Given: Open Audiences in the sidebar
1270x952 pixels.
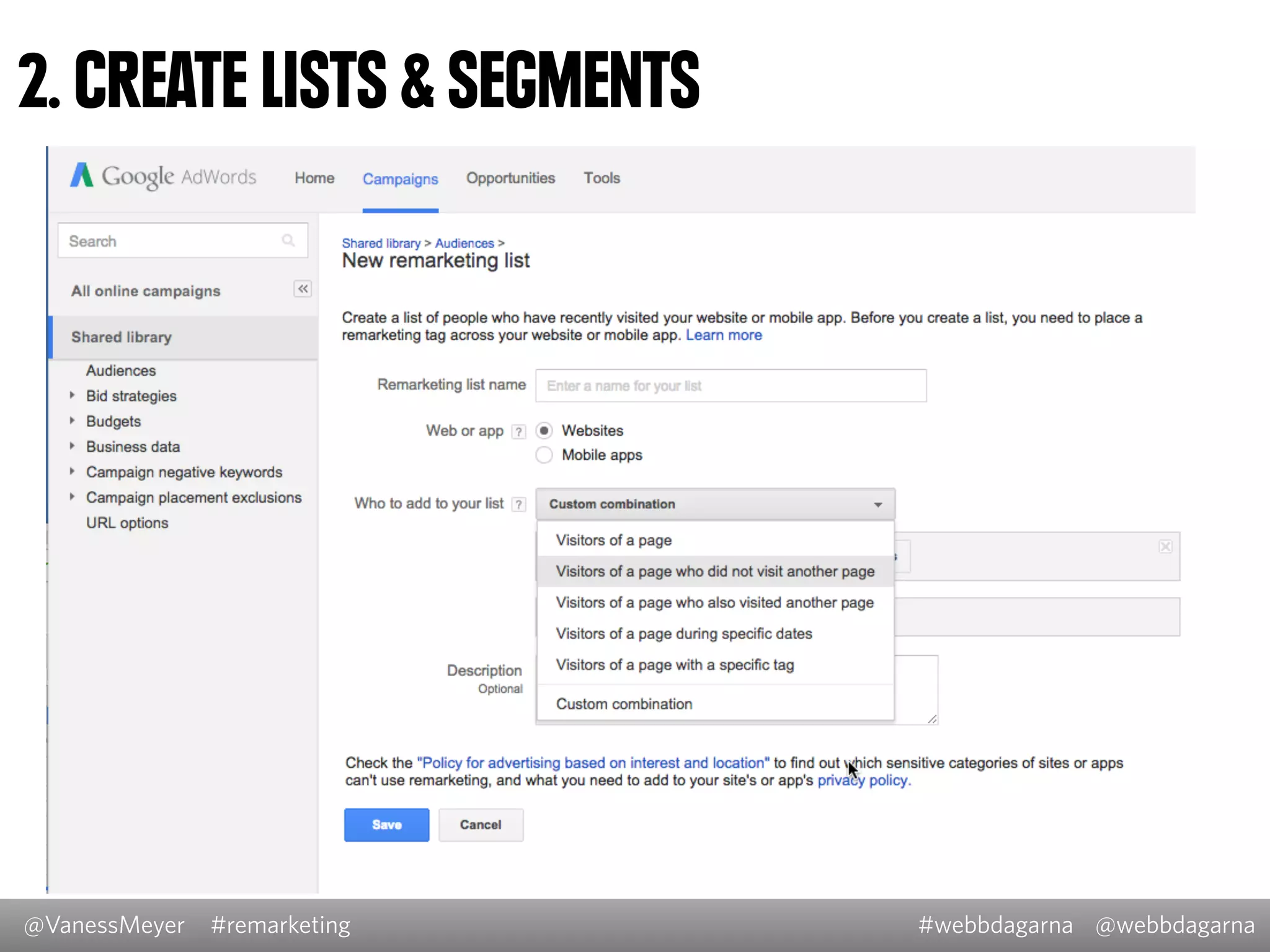Looking at the screenshot, I should click(x=121, y=371).
